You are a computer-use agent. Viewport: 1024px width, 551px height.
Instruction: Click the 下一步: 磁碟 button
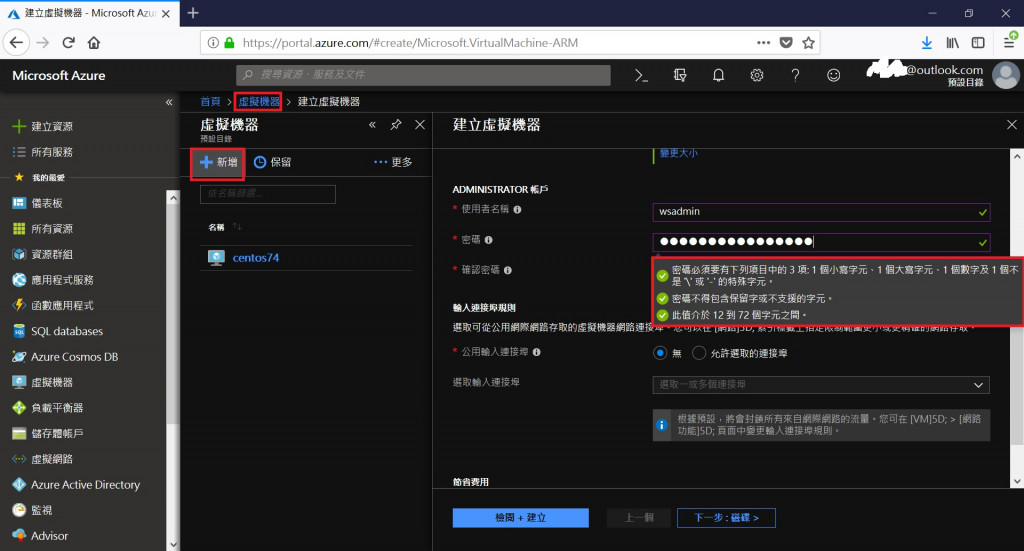(726, 518)
